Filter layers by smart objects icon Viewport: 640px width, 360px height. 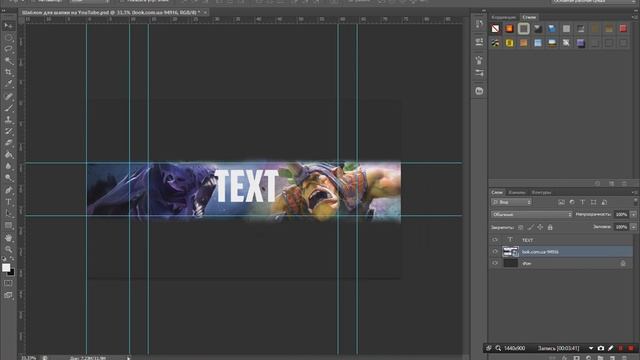point(604,202)
